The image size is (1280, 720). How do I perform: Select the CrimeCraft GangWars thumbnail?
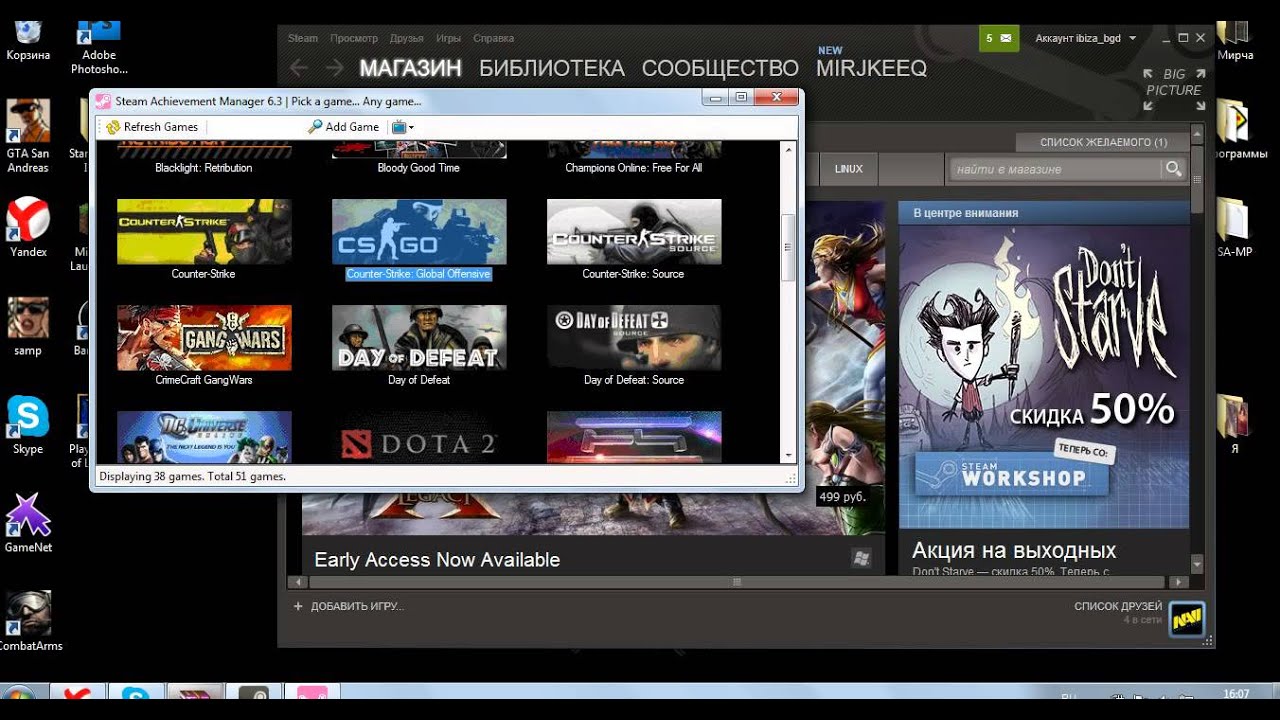pos(204,338)
